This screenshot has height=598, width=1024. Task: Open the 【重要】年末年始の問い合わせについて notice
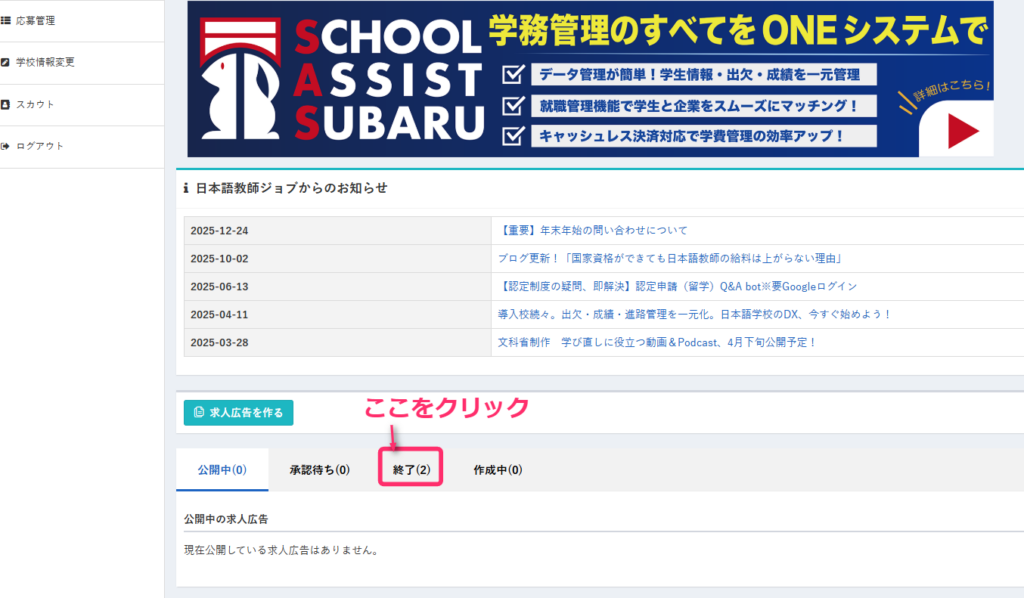tap(593, 231)
